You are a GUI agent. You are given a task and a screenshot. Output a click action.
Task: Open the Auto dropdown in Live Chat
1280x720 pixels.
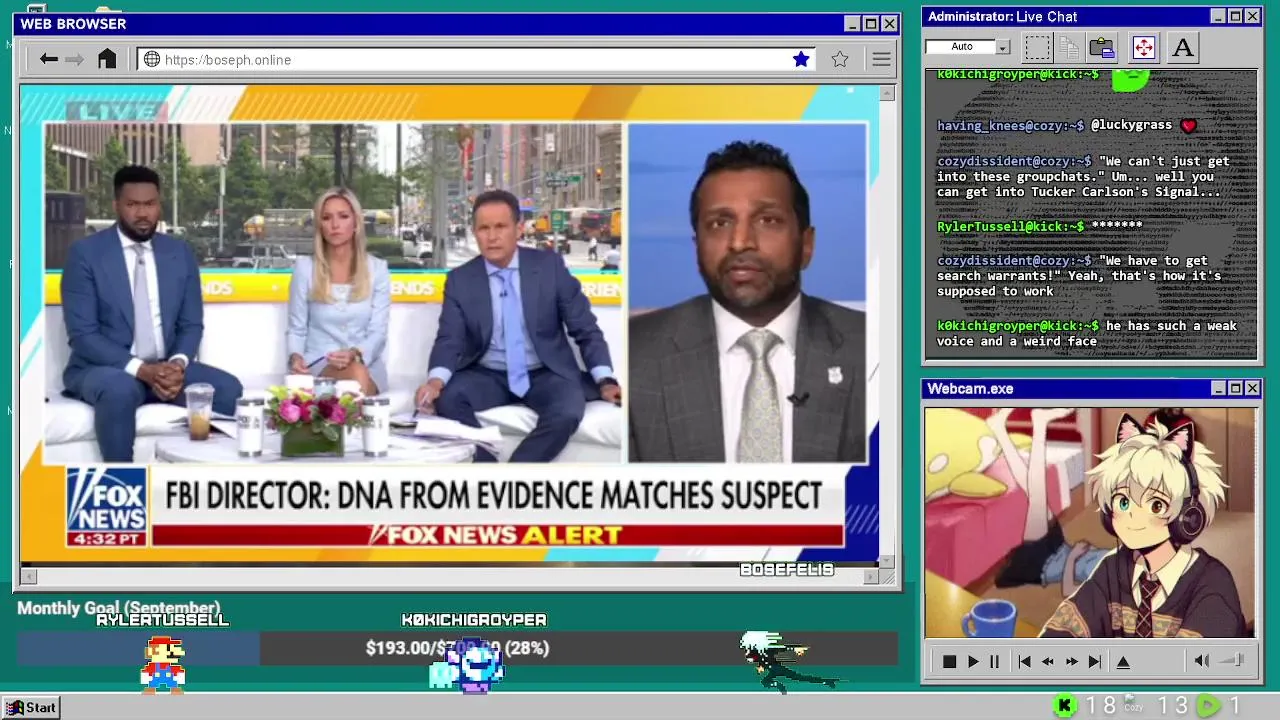(1003, 47)
